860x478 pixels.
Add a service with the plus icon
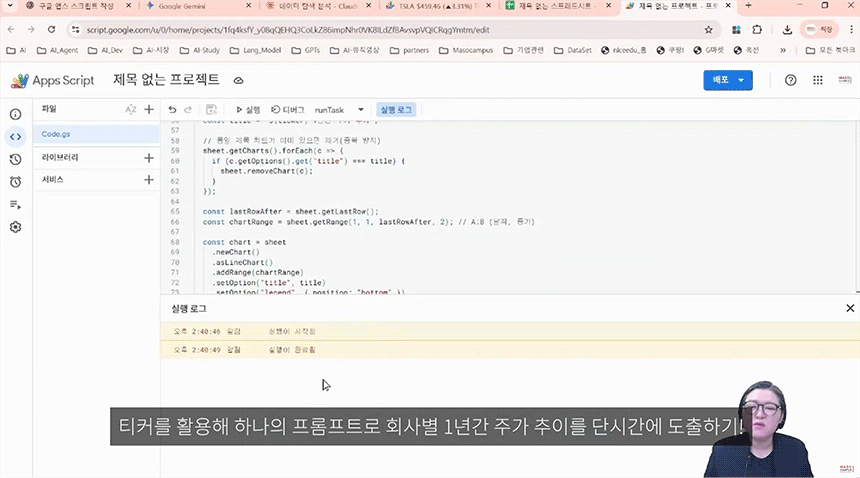(149, 180)
